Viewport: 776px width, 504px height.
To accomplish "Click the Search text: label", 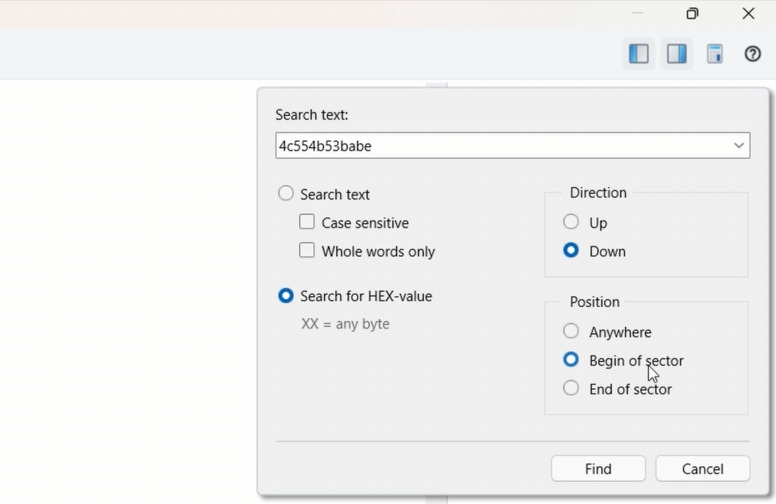I will click(x=312, y=115).
